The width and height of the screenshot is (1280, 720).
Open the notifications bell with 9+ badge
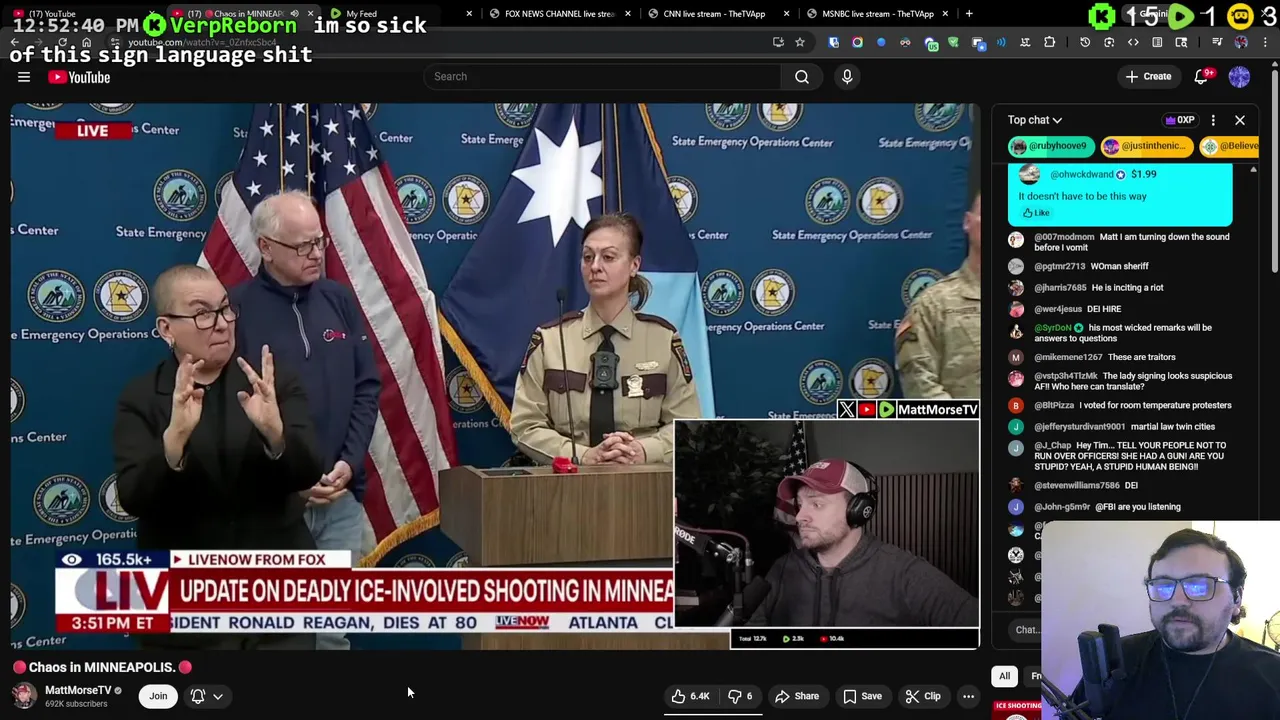(1202, 76)
